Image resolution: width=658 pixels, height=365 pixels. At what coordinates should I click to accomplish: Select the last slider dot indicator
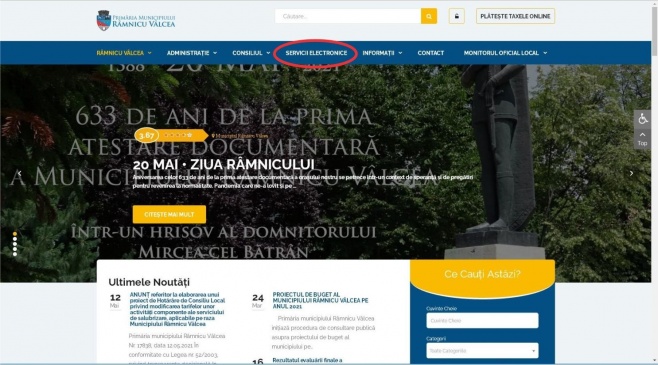coord(15,254)
